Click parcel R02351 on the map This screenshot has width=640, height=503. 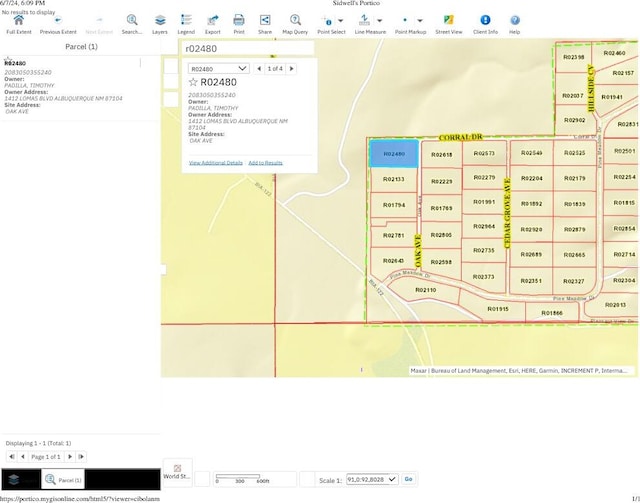point(531,281)
